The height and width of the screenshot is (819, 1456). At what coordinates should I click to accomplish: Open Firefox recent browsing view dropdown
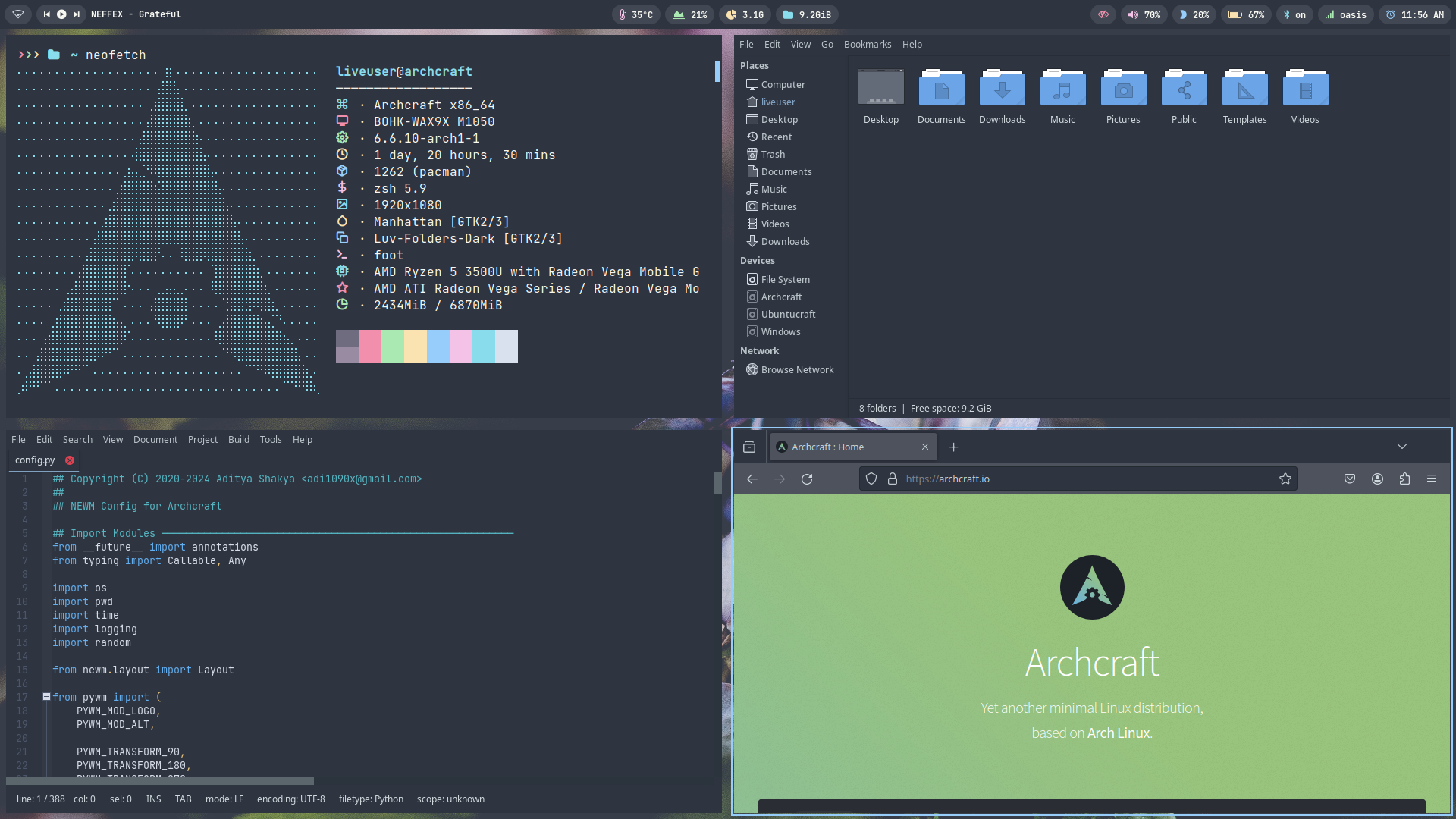coord(749,447)
